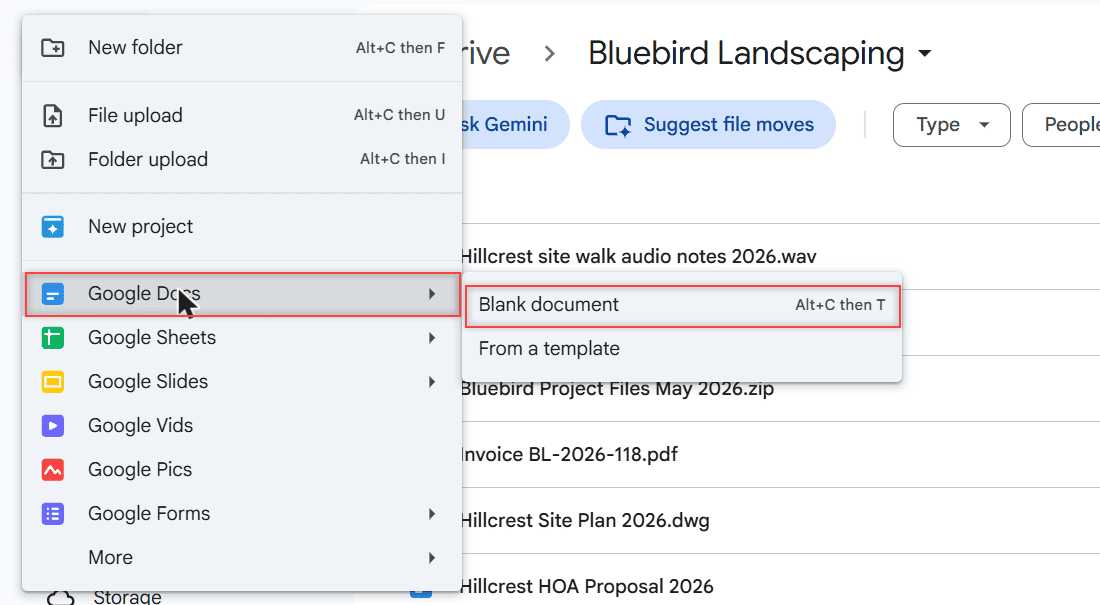Click the My Drive breadcrumb text
Viewport: 1100px width, 605px height.
(x=485, y=53)
